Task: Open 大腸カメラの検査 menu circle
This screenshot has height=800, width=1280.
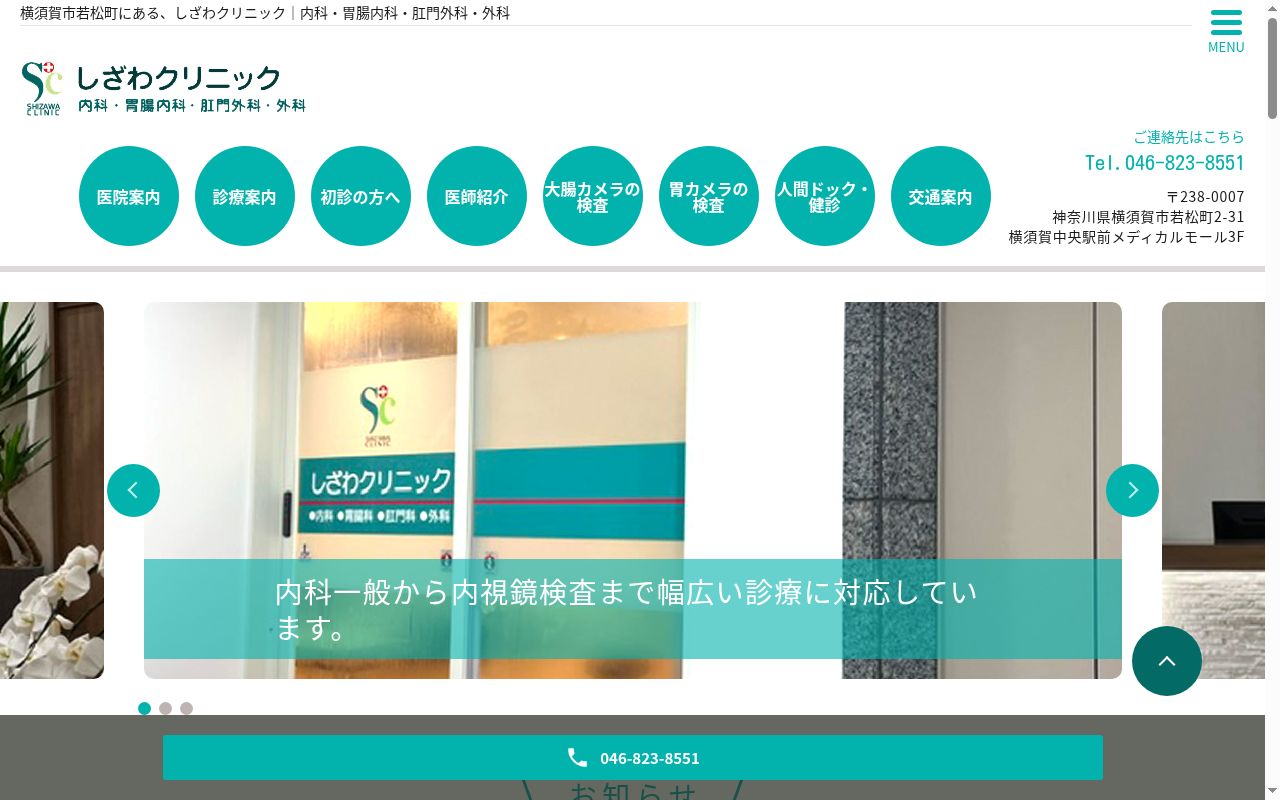Action: pos(593,196)
